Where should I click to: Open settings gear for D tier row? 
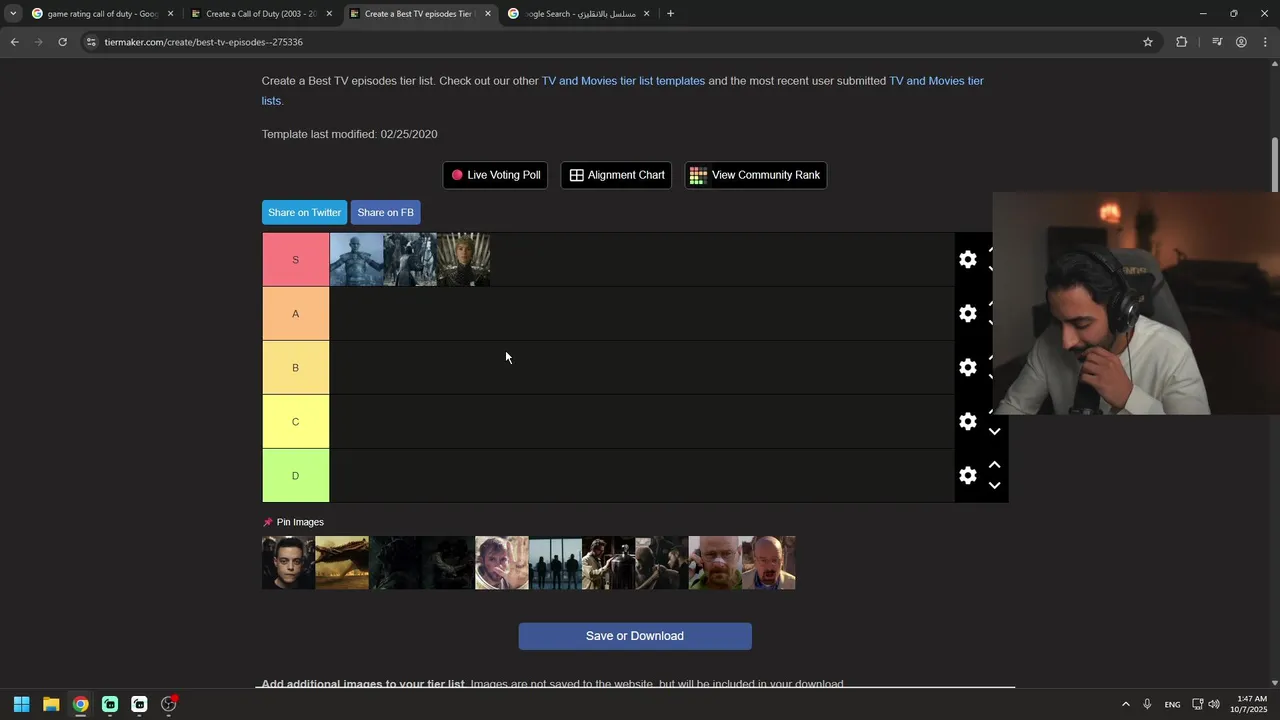(967, 475)
